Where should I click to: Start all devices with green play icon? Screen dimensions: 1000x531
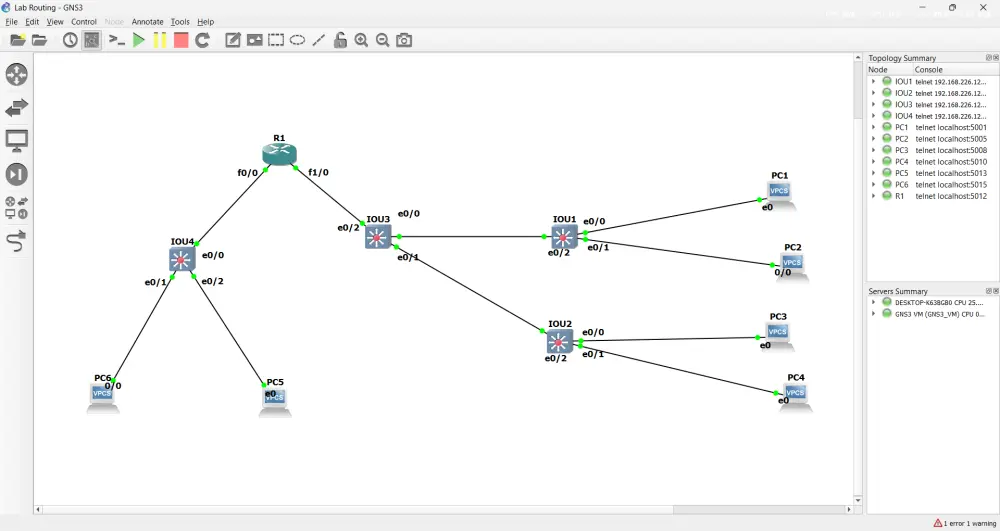coord(138,40)
